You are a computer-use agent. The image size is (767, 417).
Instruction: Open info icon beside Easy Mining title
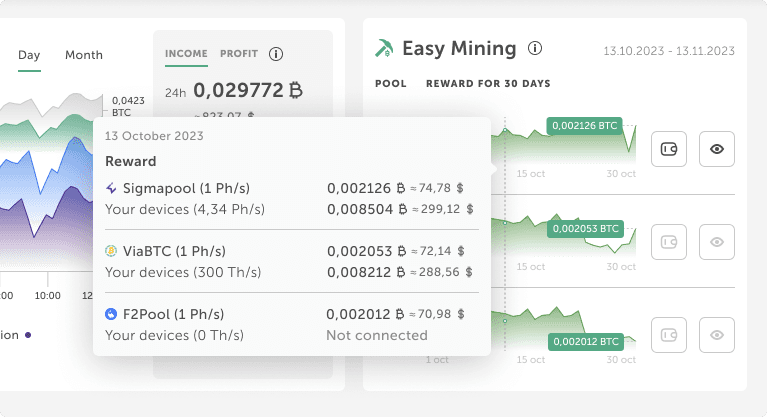tap(535, 48)
